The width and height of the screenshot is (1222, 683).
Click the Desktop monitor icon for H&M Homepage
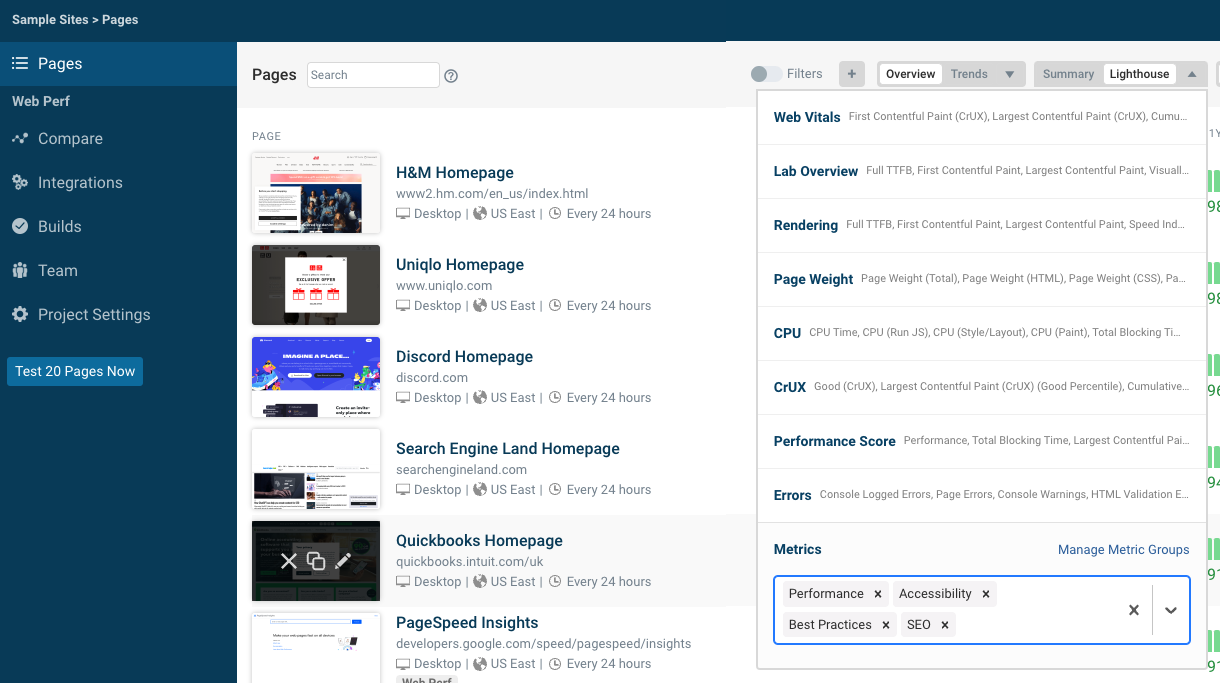(x=403, y=214)
